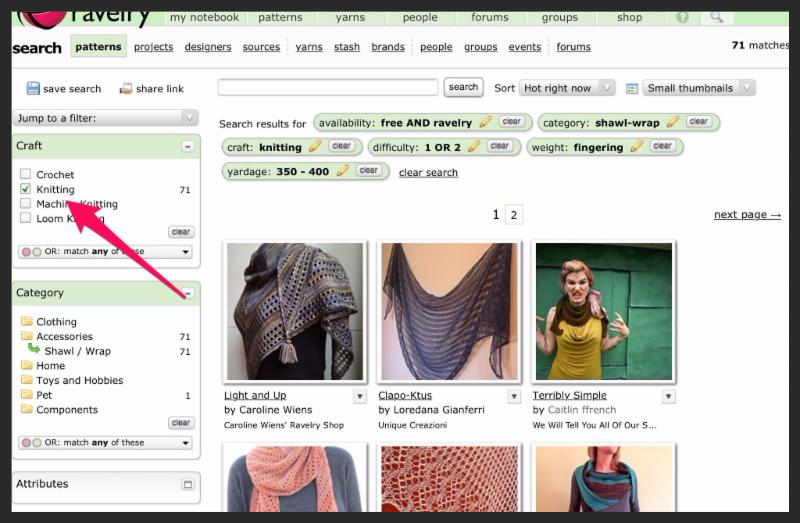Open the help question mark icon

(x=683, y=17)
